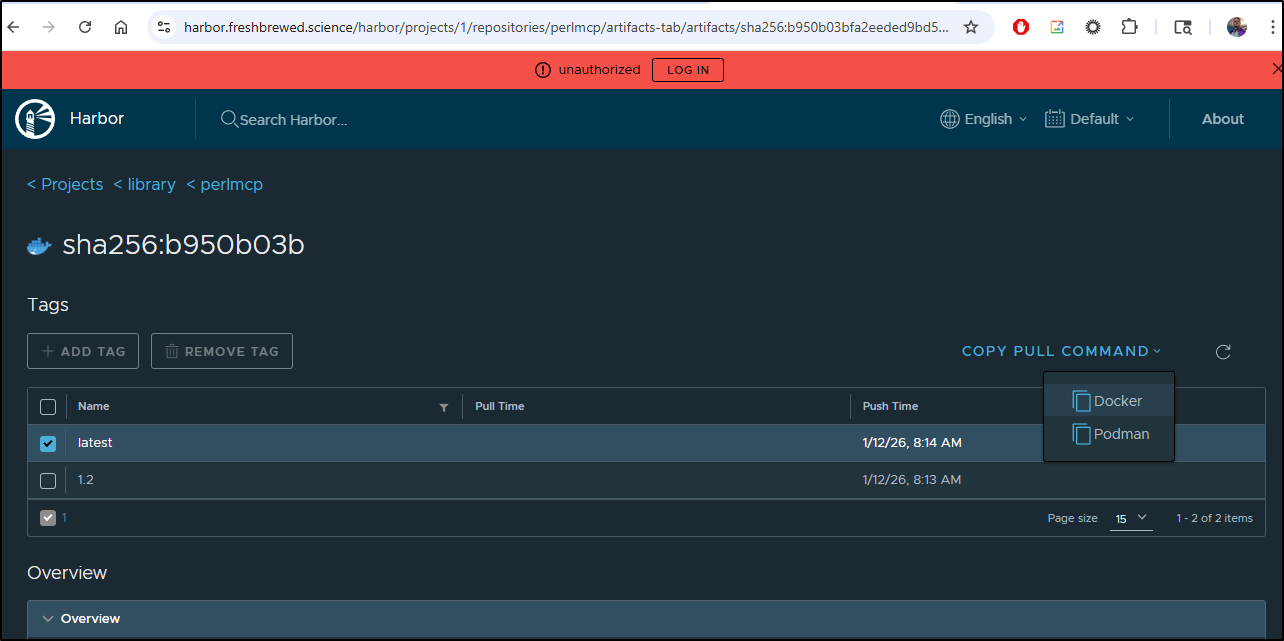The image size is (1284, 641).
Task: Click the Name column filter icon
Action: tap(444, 407)
